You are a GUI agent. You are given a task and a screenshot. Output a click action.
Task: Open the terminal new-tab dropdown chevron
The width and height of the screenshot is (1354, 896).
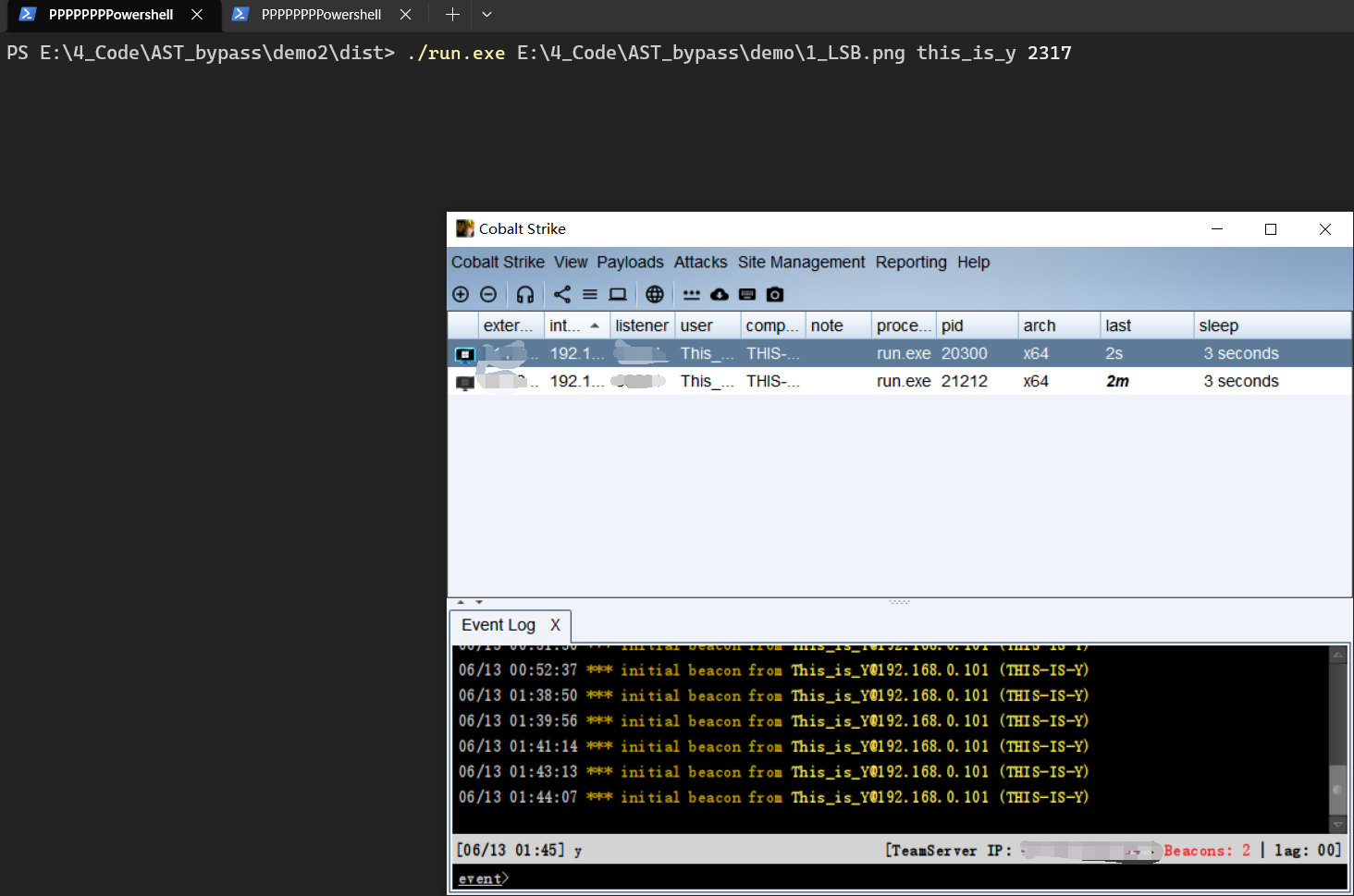486,15
